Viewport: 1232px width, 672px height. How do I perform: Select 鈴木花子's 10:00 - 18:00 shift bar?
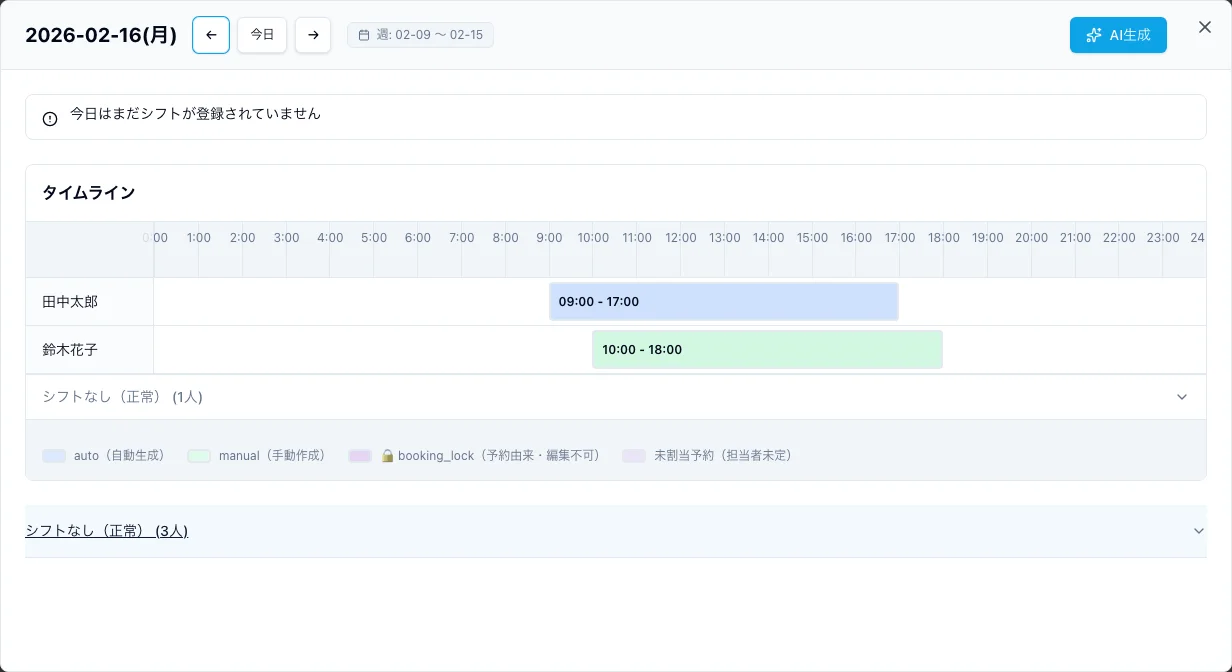tap(767, 350)
